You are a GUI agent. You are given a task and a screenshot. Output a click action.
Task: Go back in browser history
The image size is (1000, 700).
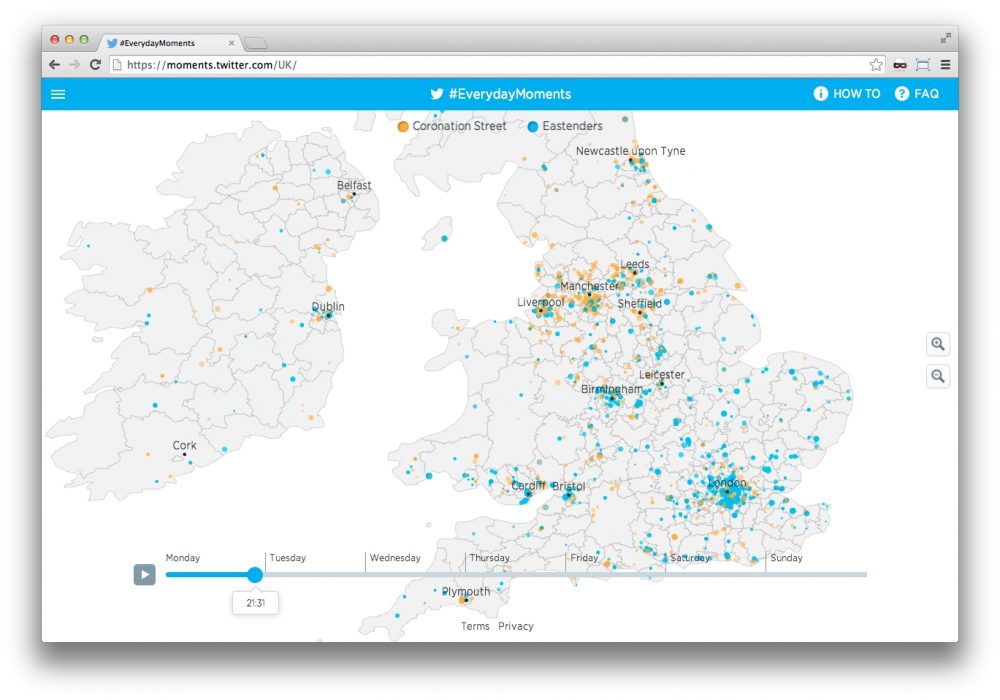point(55,64)
